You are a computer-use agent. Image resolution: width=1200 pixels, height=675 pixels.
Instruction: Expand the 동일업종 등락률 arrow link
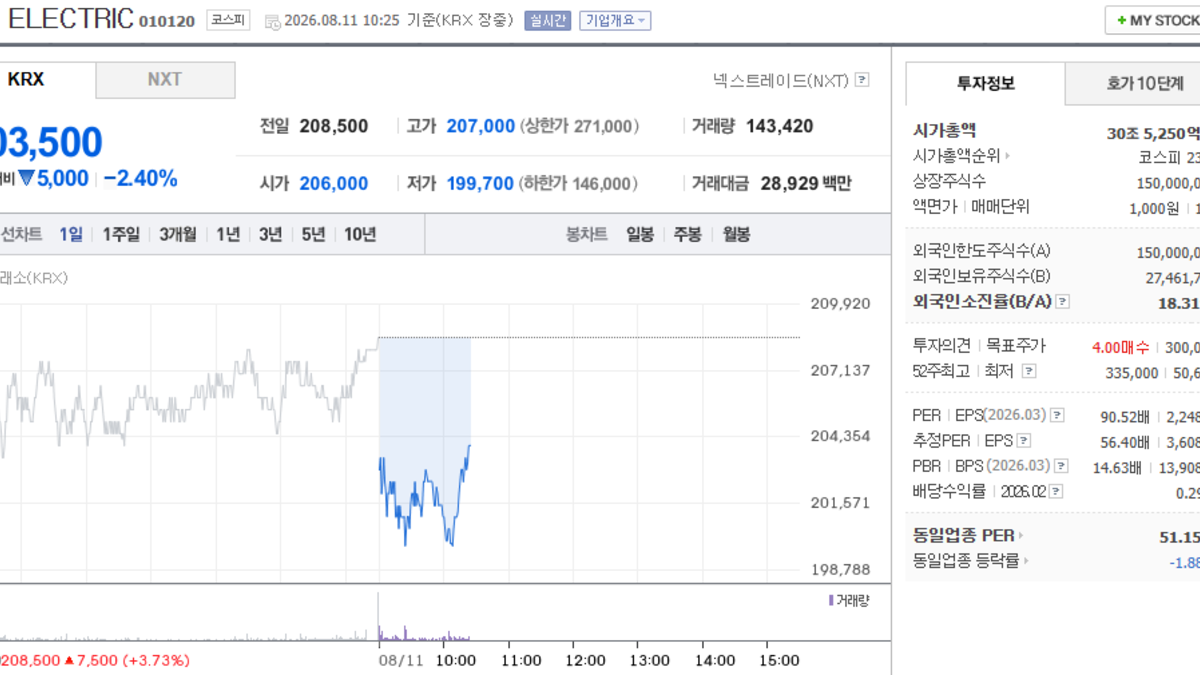click(x=1026, y=562)
